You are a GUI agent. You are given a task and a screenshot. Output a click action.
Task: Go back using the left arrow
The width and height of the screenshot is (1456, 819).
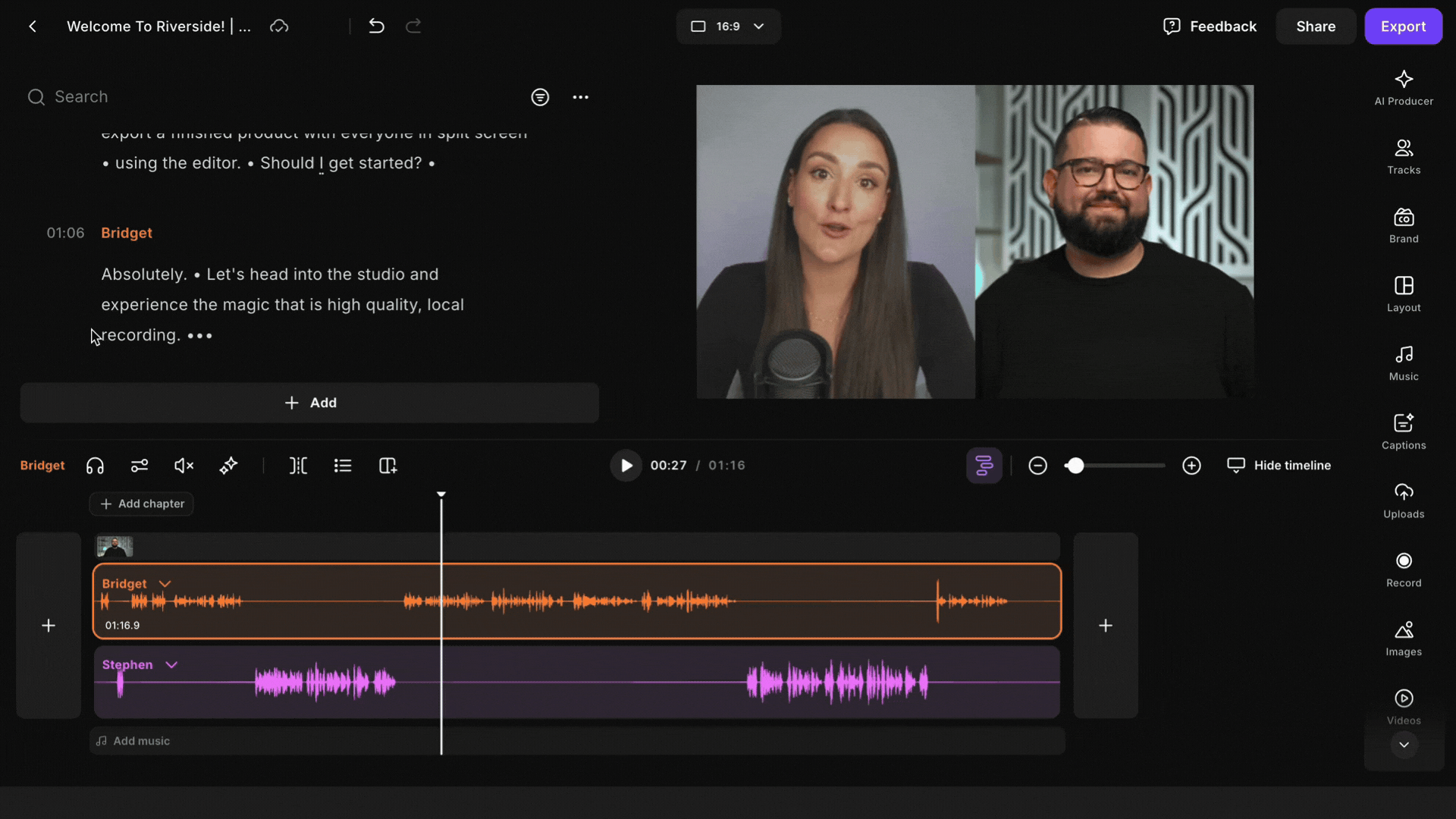point(33,27)
